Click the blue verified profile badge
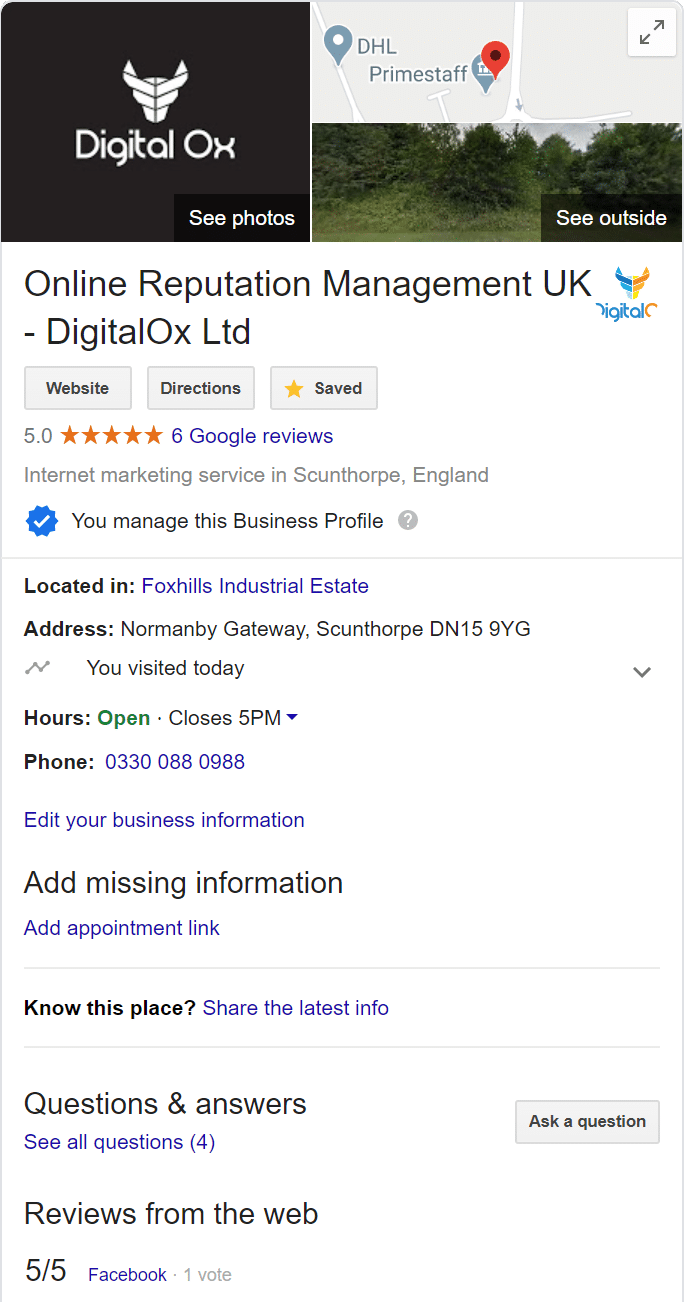 (41, 521)
